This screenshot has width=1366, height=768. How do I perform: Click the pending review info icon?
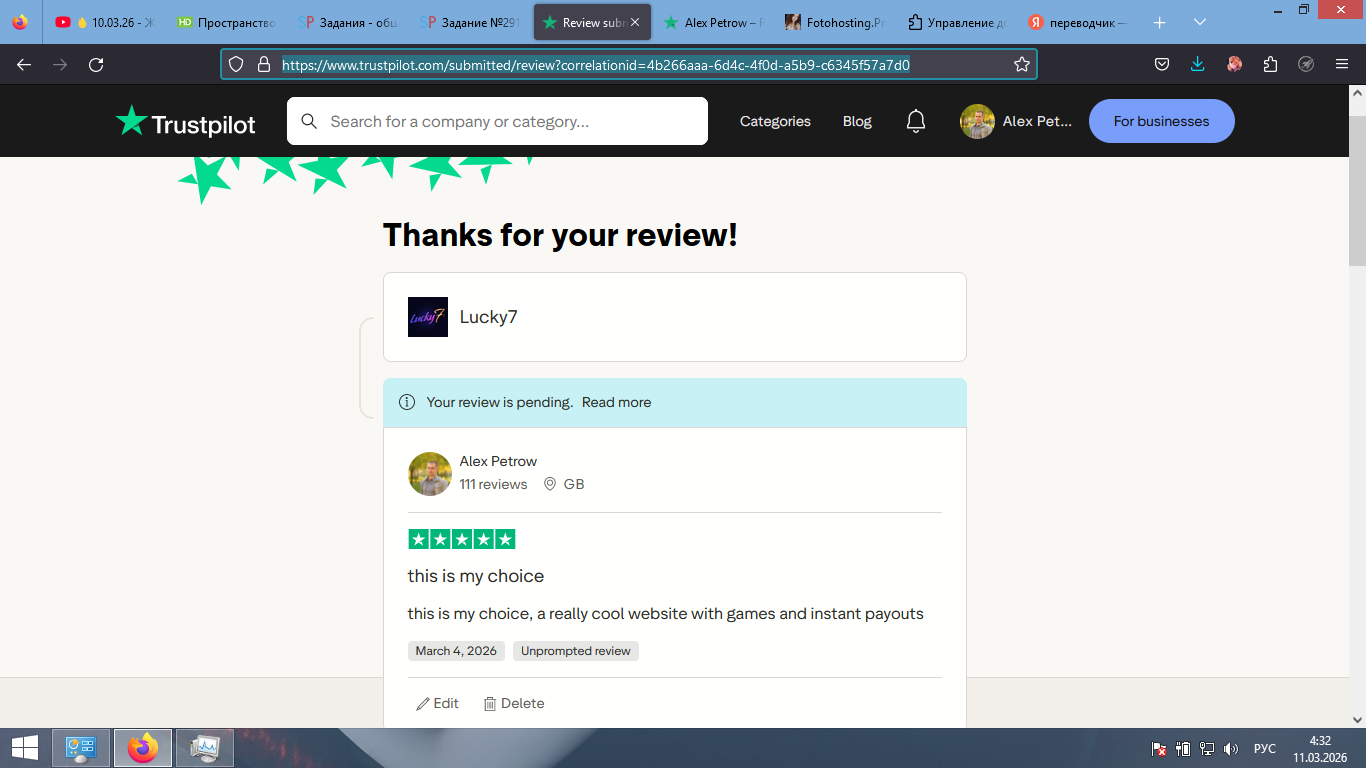pos(407,402)
